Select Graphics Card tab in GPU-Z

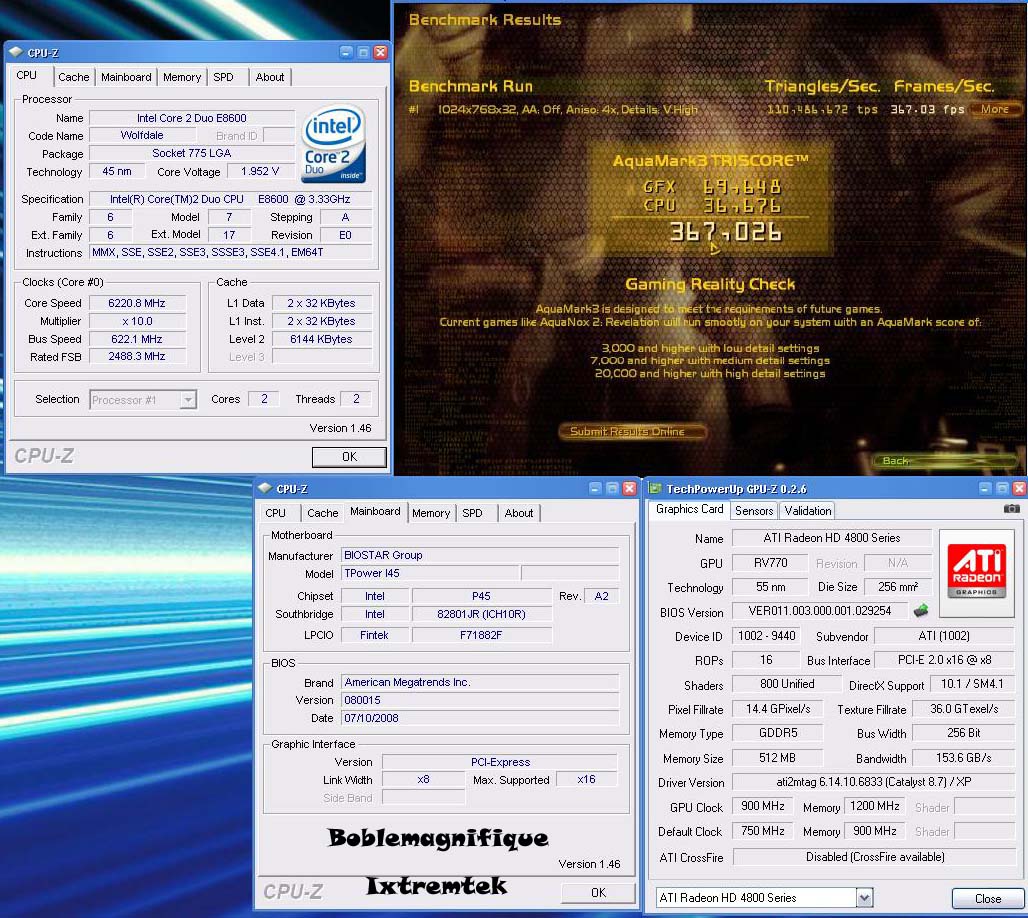[x=689, y=509]
